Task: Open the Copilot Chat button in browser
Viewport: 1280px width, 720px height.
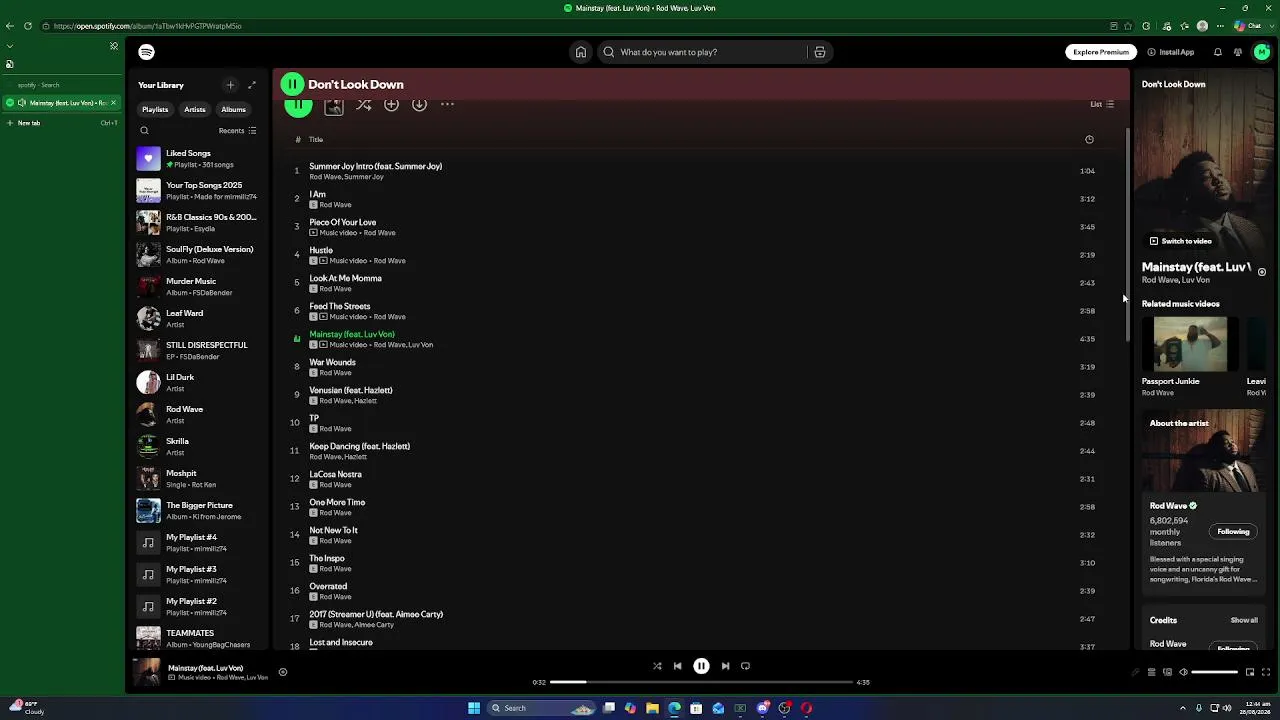Action: [1248, 26]
